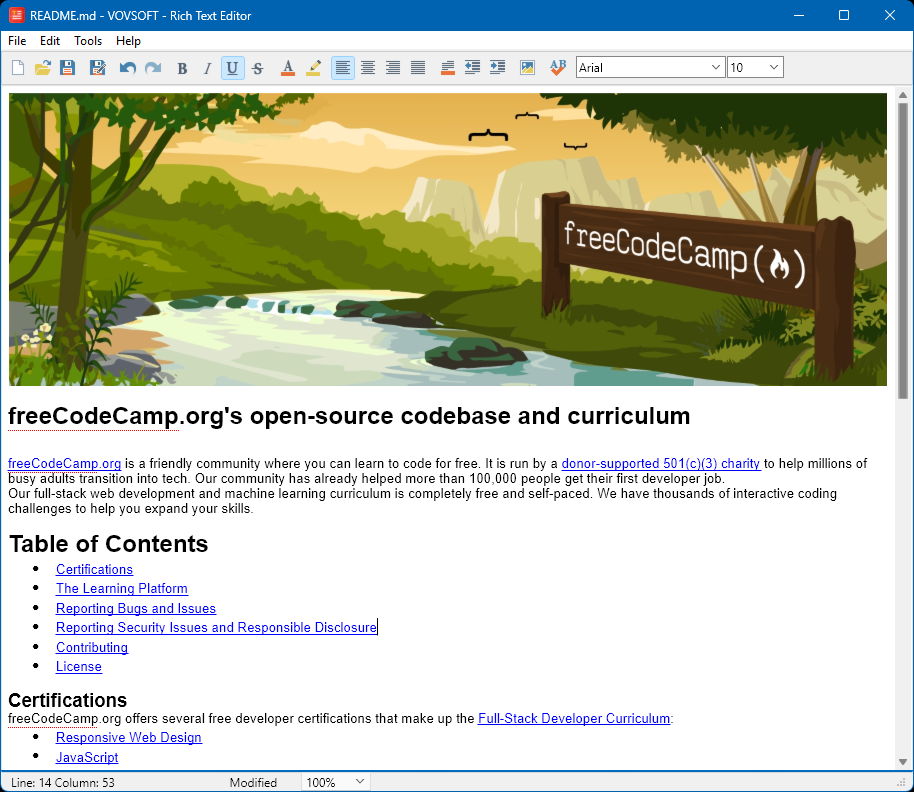Image resolution: width=914 pixels, height=792 pixels.
Task: Open the Edit menu
Action: coord(50,41)
